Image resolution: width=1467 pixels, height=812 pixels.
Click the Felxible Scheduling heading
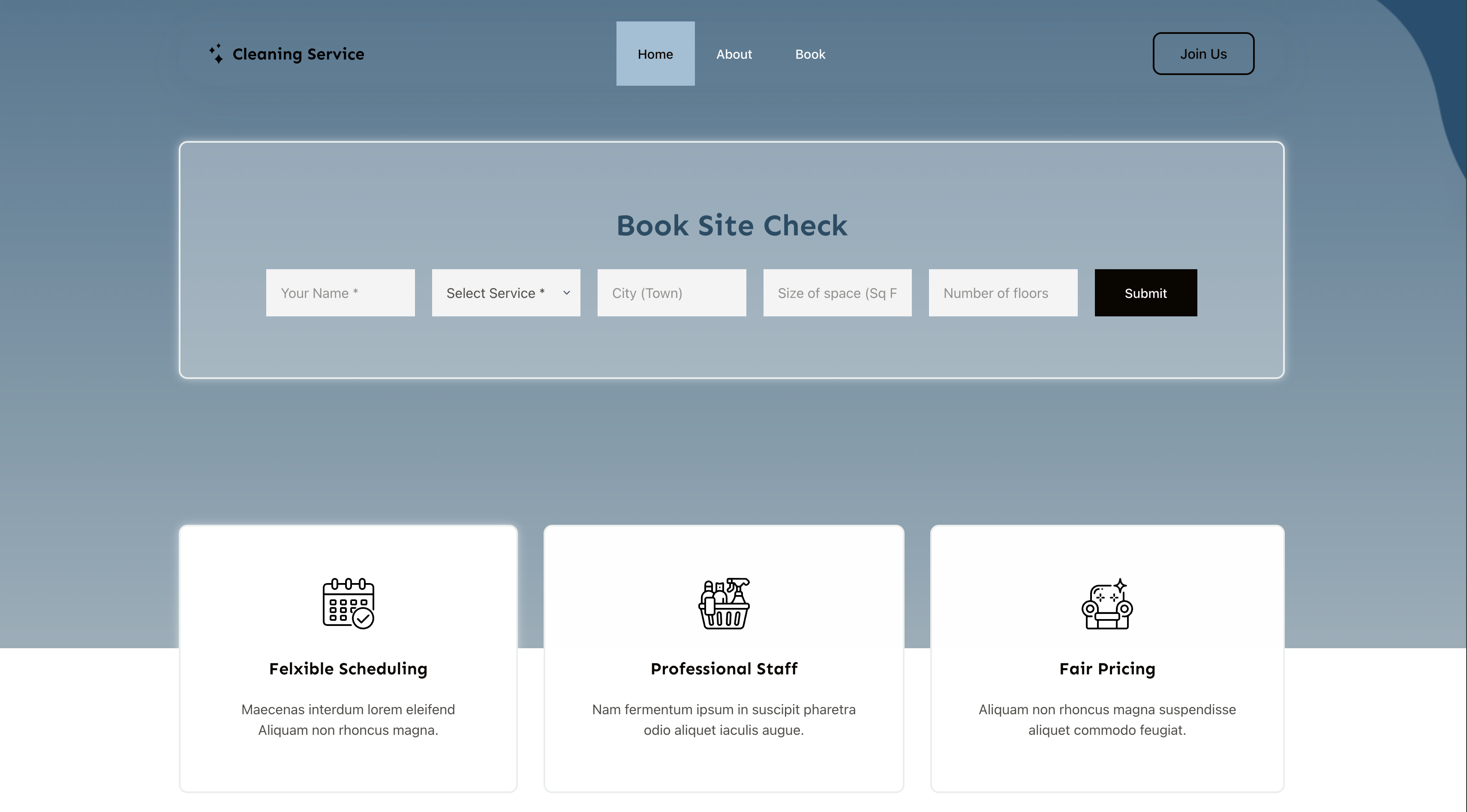[x=348, y=668]
